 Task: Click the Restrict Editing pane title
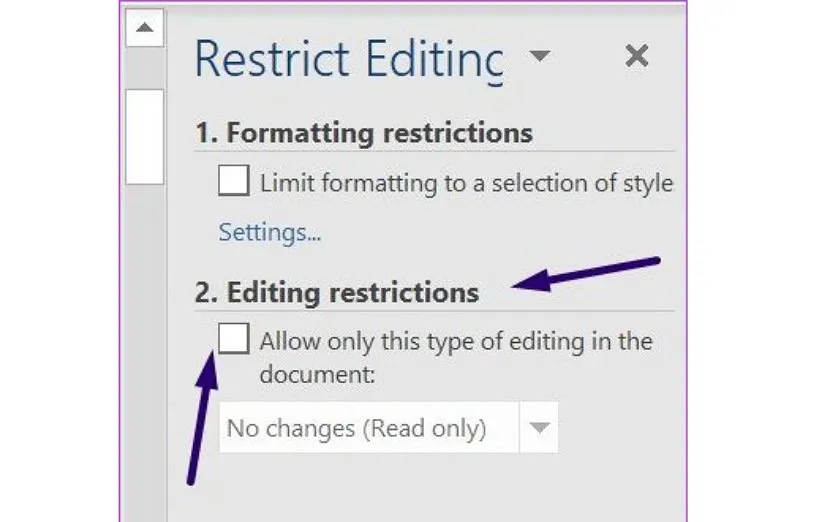click(x=348, y=59)
